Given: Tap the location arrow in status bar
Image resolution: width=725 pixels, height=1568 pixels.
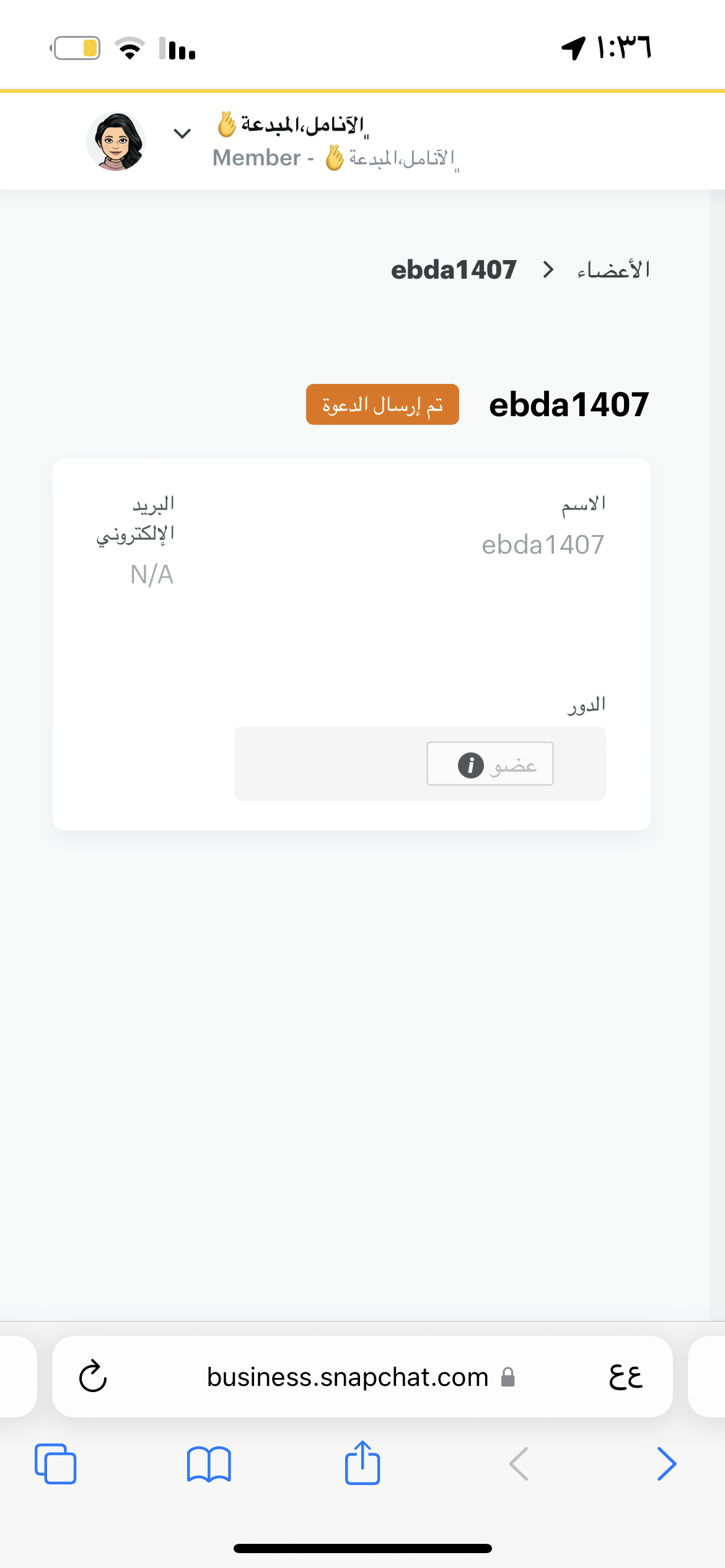Looking at the screenshot, I should pos(573,48).
